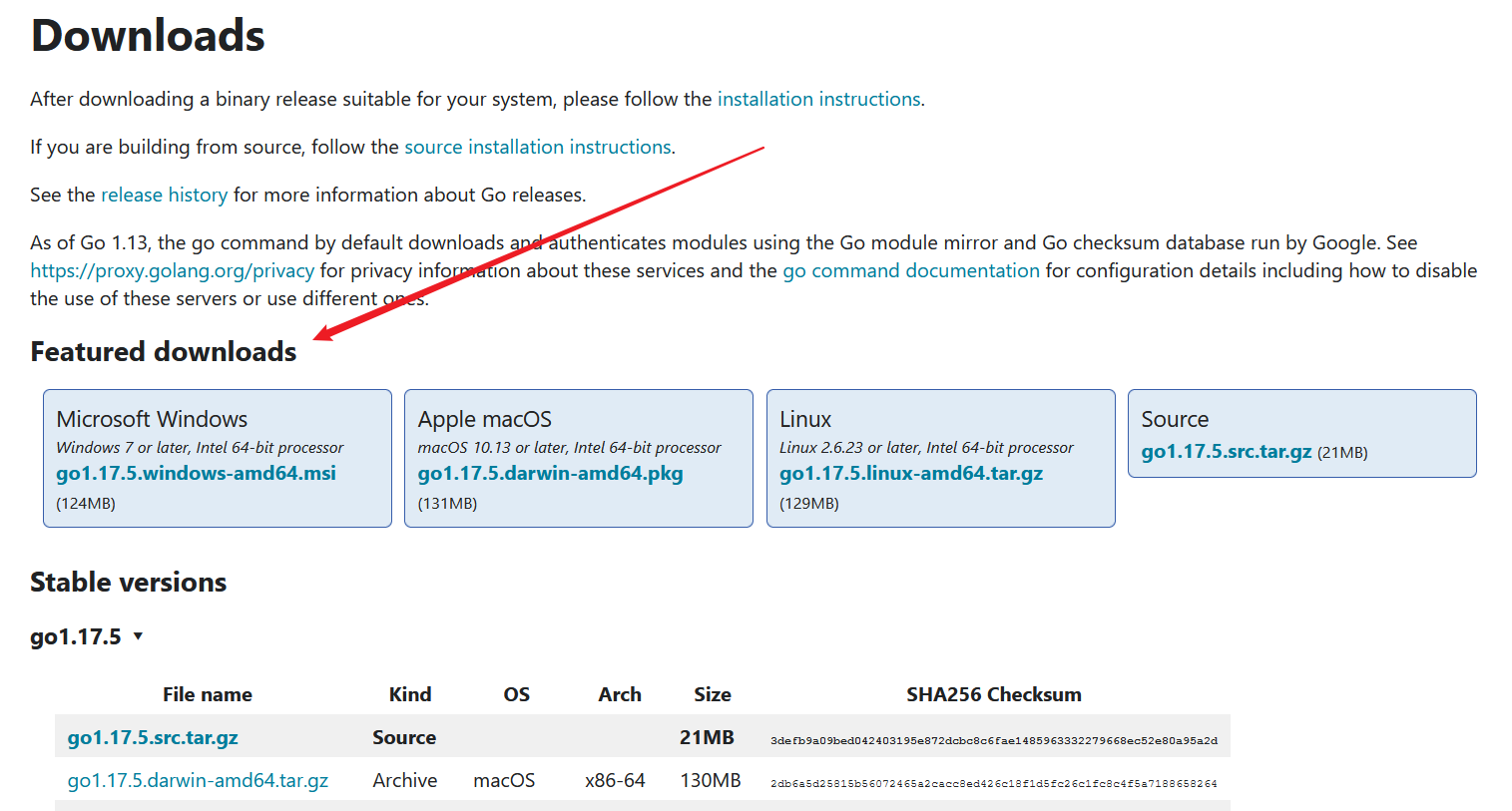Click the Microsoft Windows download box heading
1512x811 pixels.
coord(152,419)
